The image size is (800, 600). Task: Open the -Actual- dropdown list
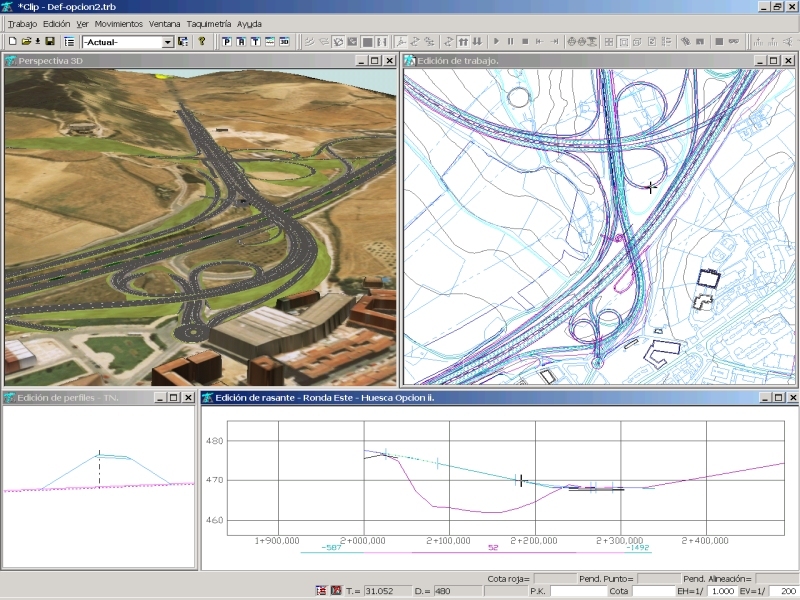pyautogui.click(x=166, y=42)
